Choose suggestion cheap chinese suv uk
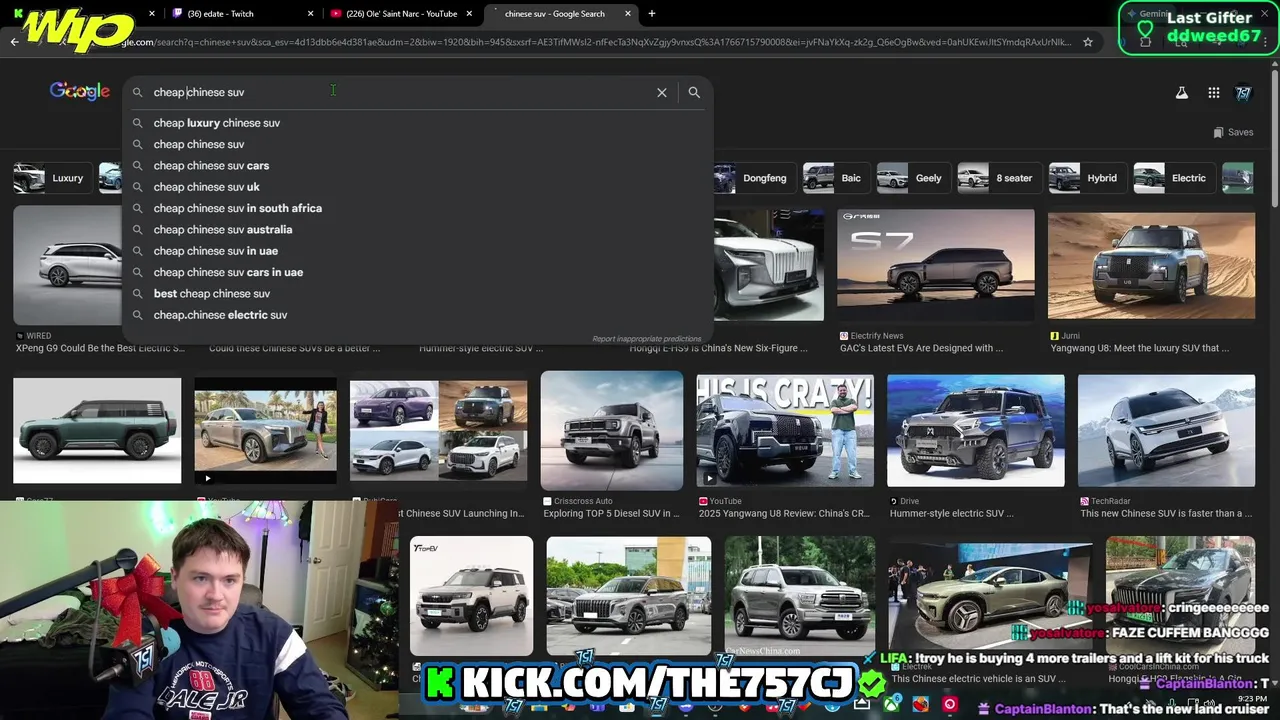Screen dimensions: 1280x720 pos(418,187)
